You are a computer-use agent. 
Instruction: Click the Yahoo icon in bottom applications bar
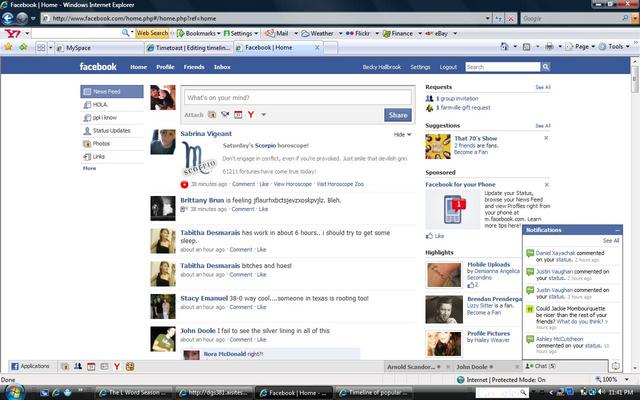coord(117,366)
